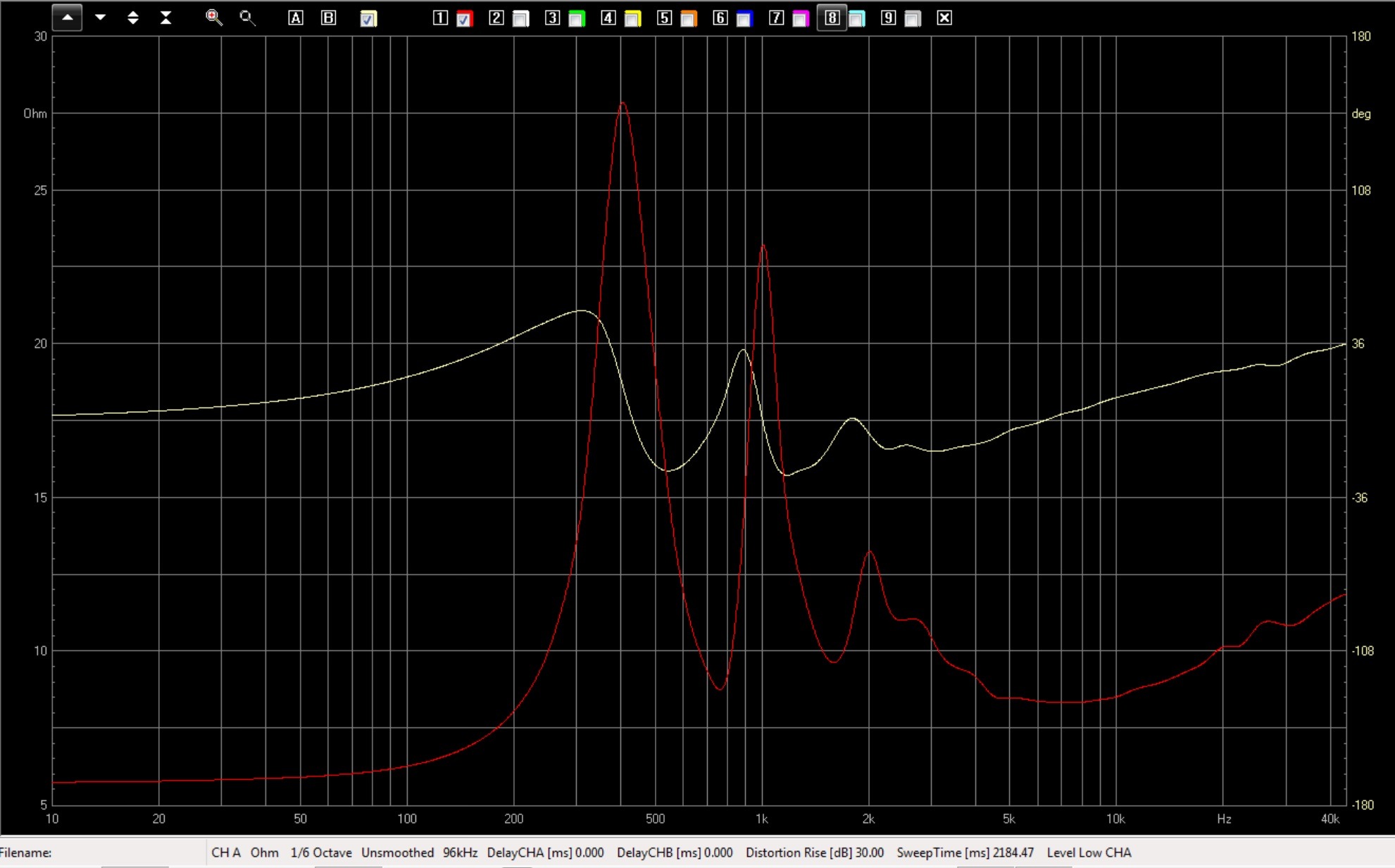Select overlay slot 9 button
Screen dimensions: 1395x868
(889, 18)
